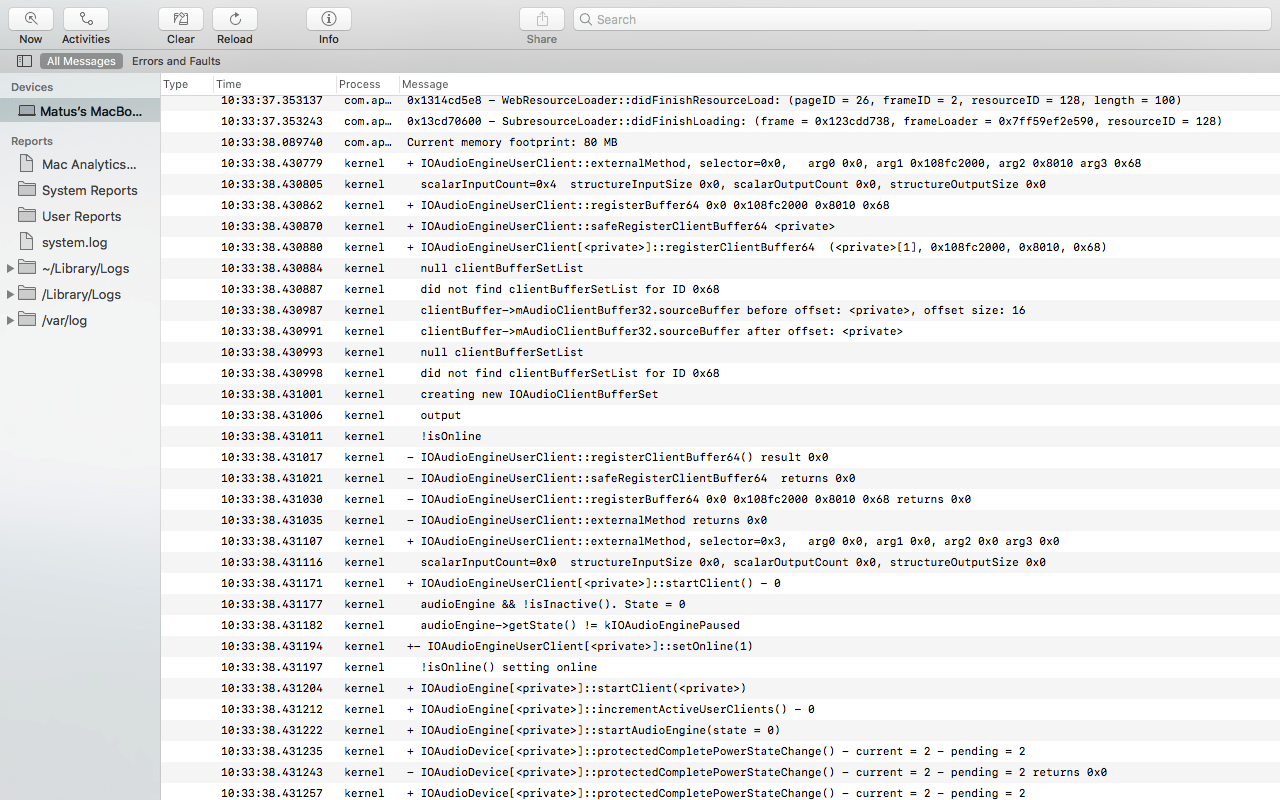Select startAudioEngine(state = 0) row

coord(720,730)
